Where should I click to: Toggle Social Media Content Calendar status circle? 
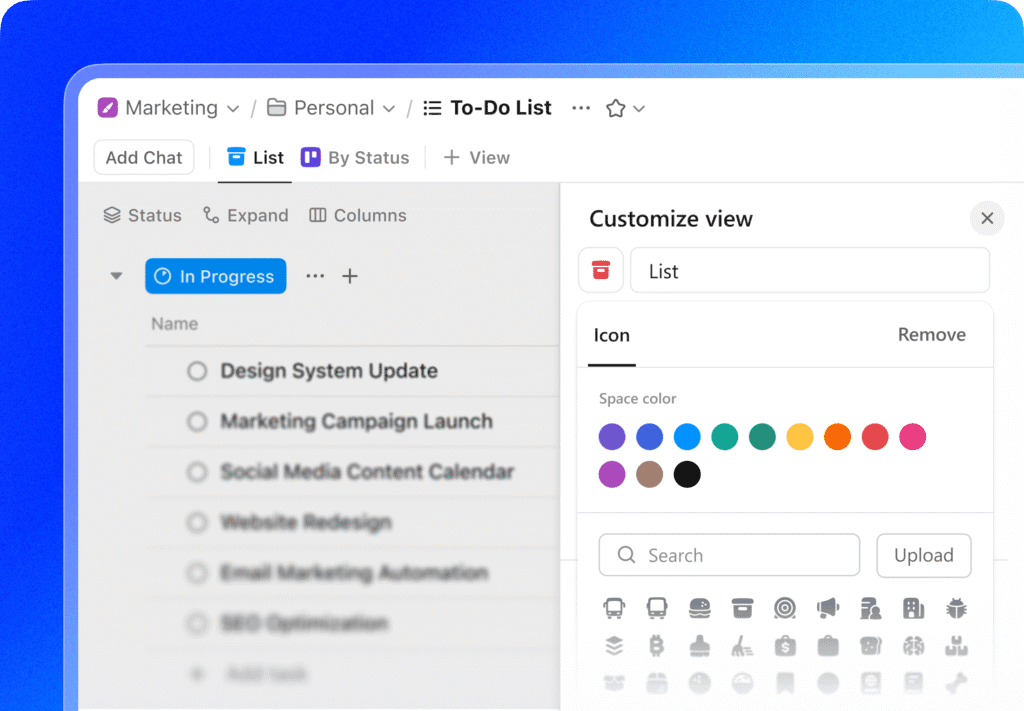coord(198,472)
